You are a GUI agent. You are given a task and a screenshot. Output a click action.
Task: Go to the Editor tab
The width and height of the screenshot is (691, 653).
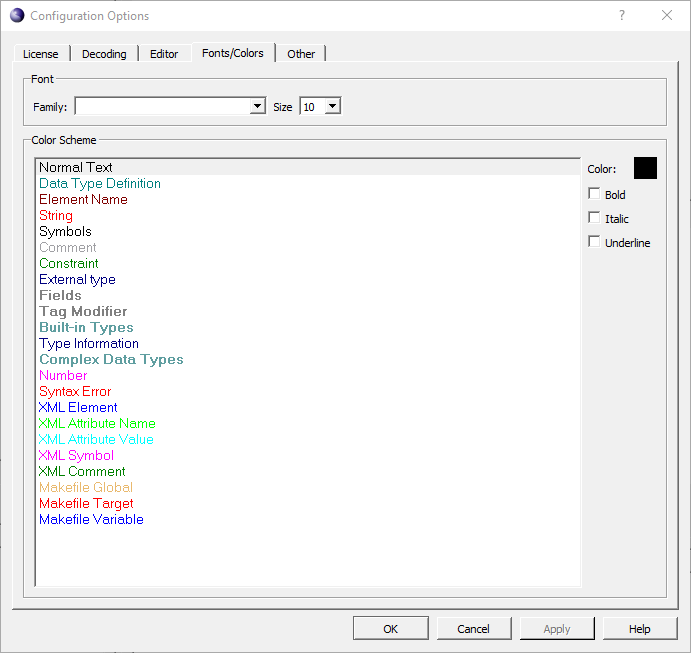pyautogui.click(x=164, y=54)
